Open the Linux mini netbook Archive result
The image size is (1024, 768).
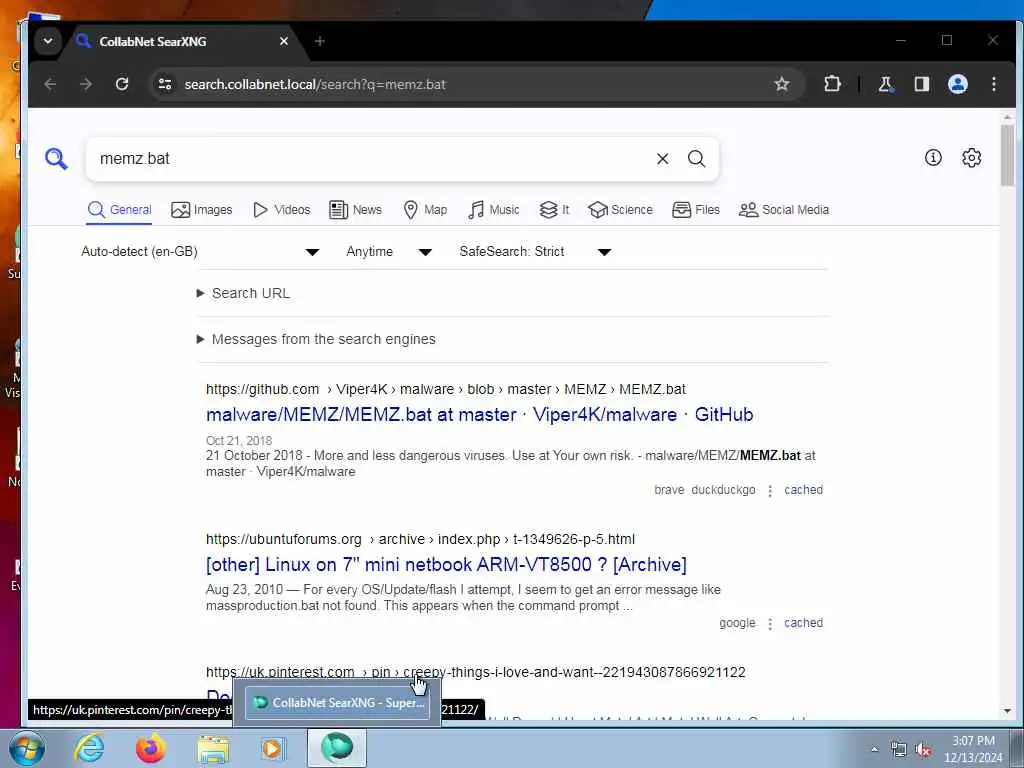pos(446,565)
